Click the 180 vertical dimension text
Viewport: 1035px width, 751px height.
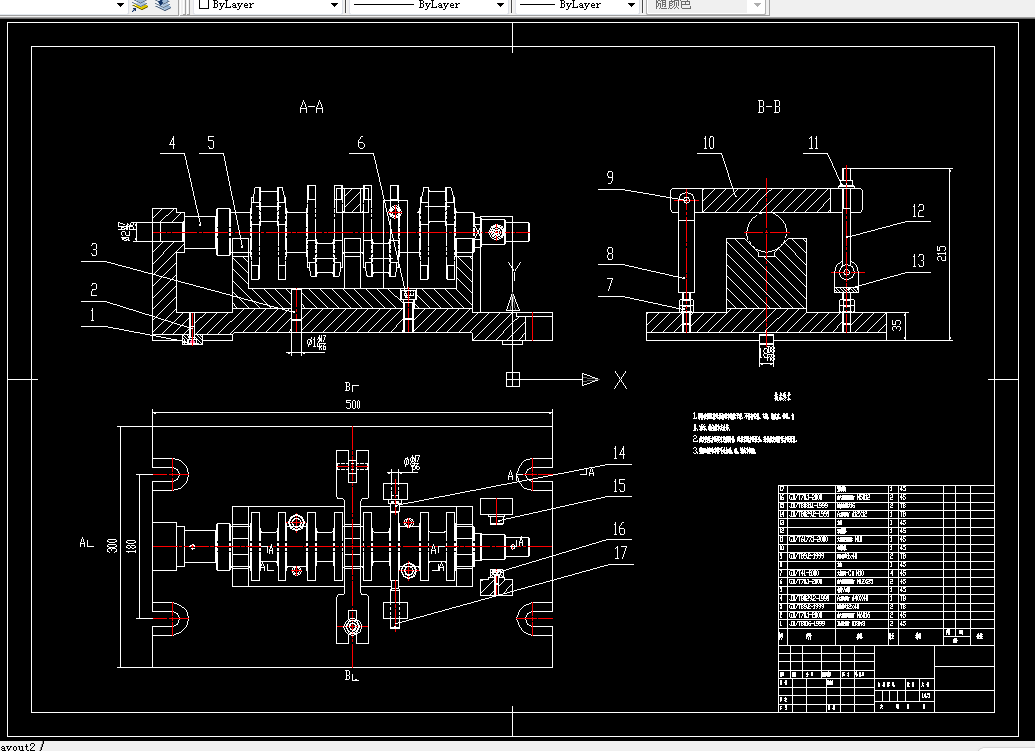tap(131, 546)
